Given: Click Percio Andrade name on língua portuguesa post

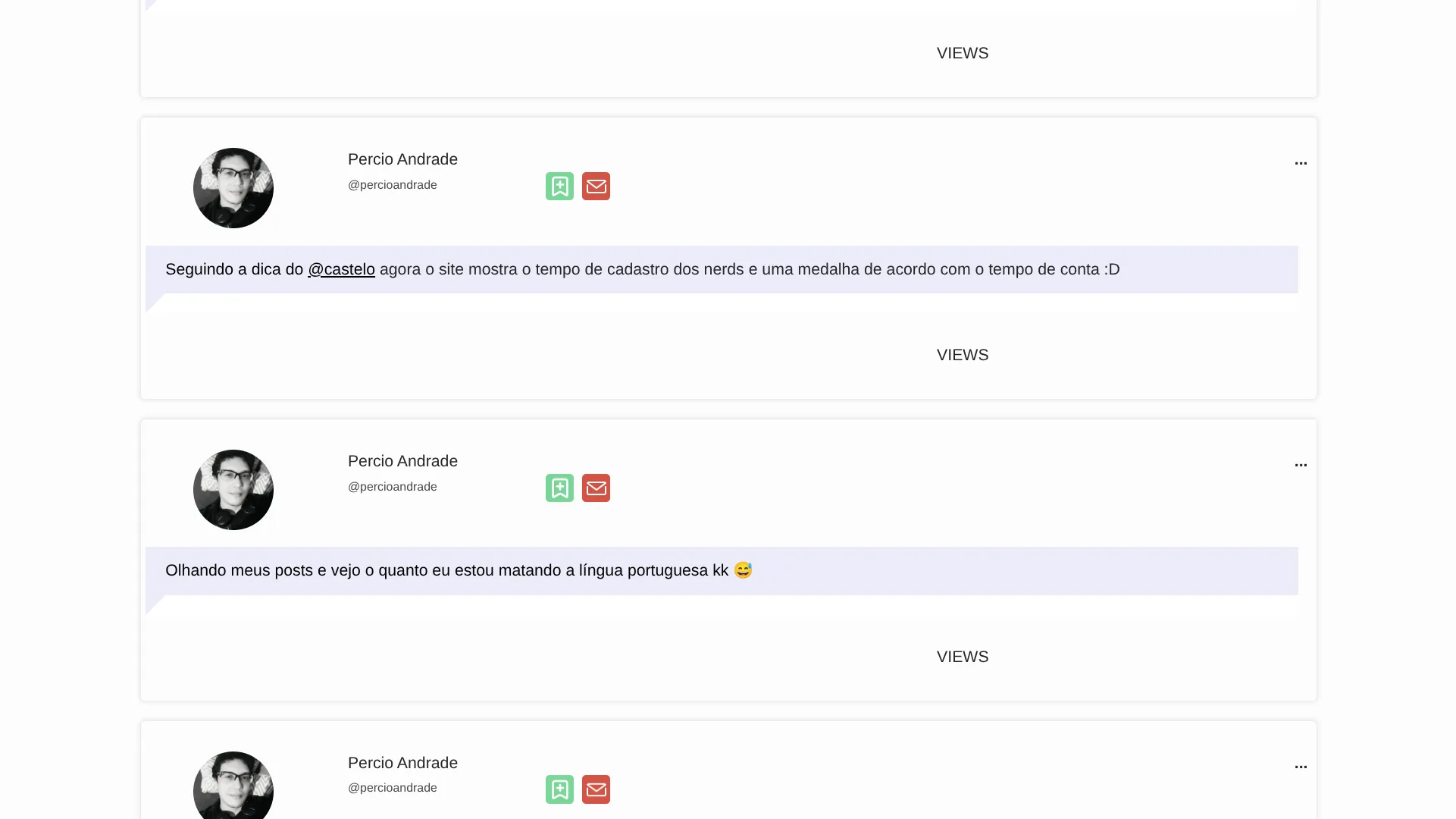Looking at the screenshot, I should [x=402, y=461].
